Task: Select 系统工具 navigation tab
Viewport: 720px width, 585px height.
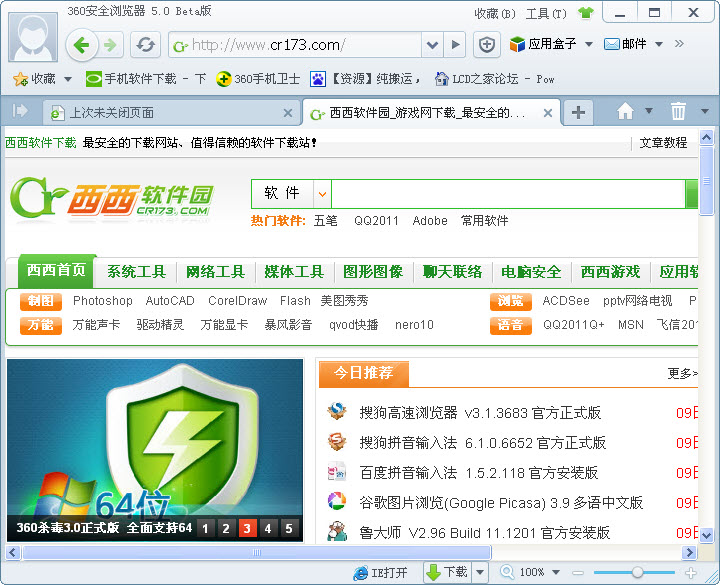Action: pos(136,272)
